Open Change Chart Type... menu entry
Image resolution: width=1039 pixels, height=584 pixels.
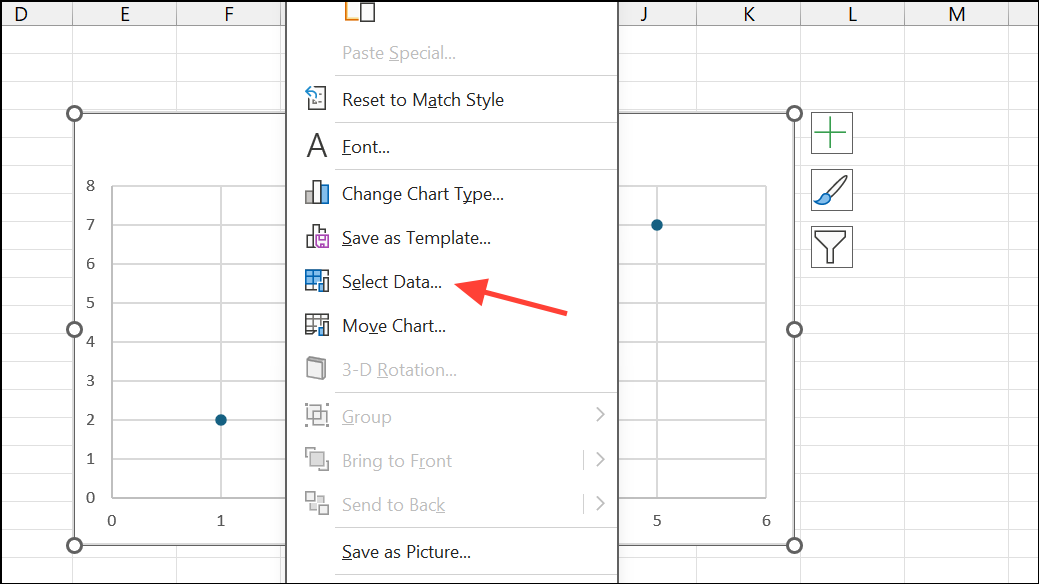[x=422, y=194]
